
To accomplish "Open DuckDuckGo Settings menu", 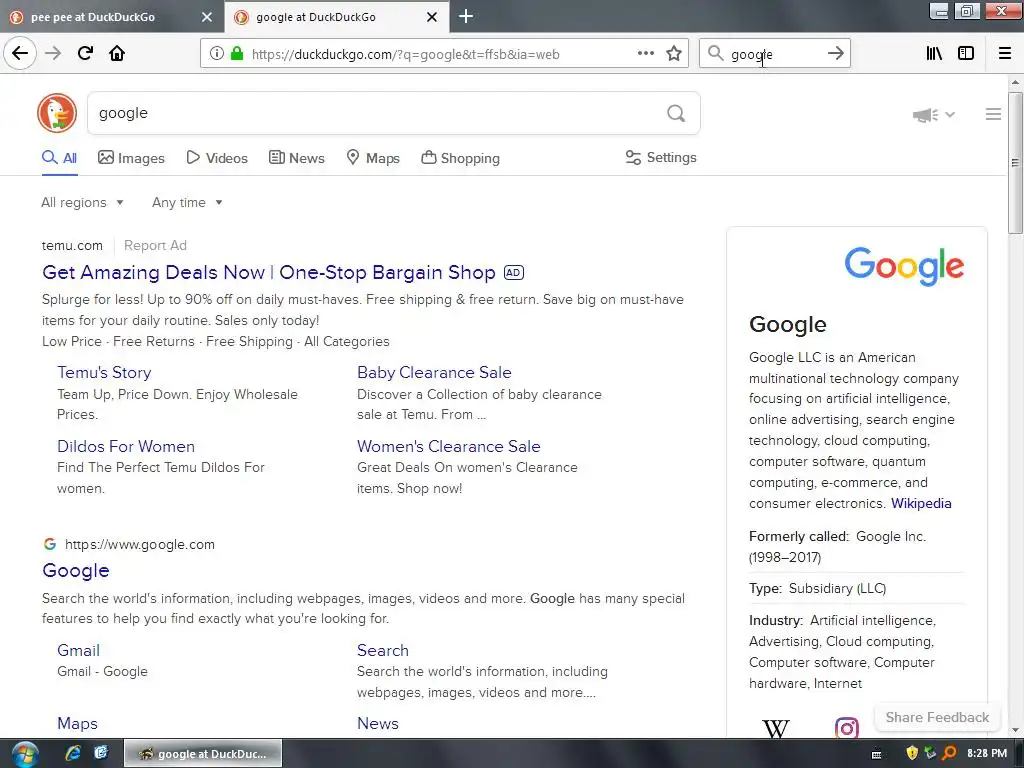I will click(661, 157).
